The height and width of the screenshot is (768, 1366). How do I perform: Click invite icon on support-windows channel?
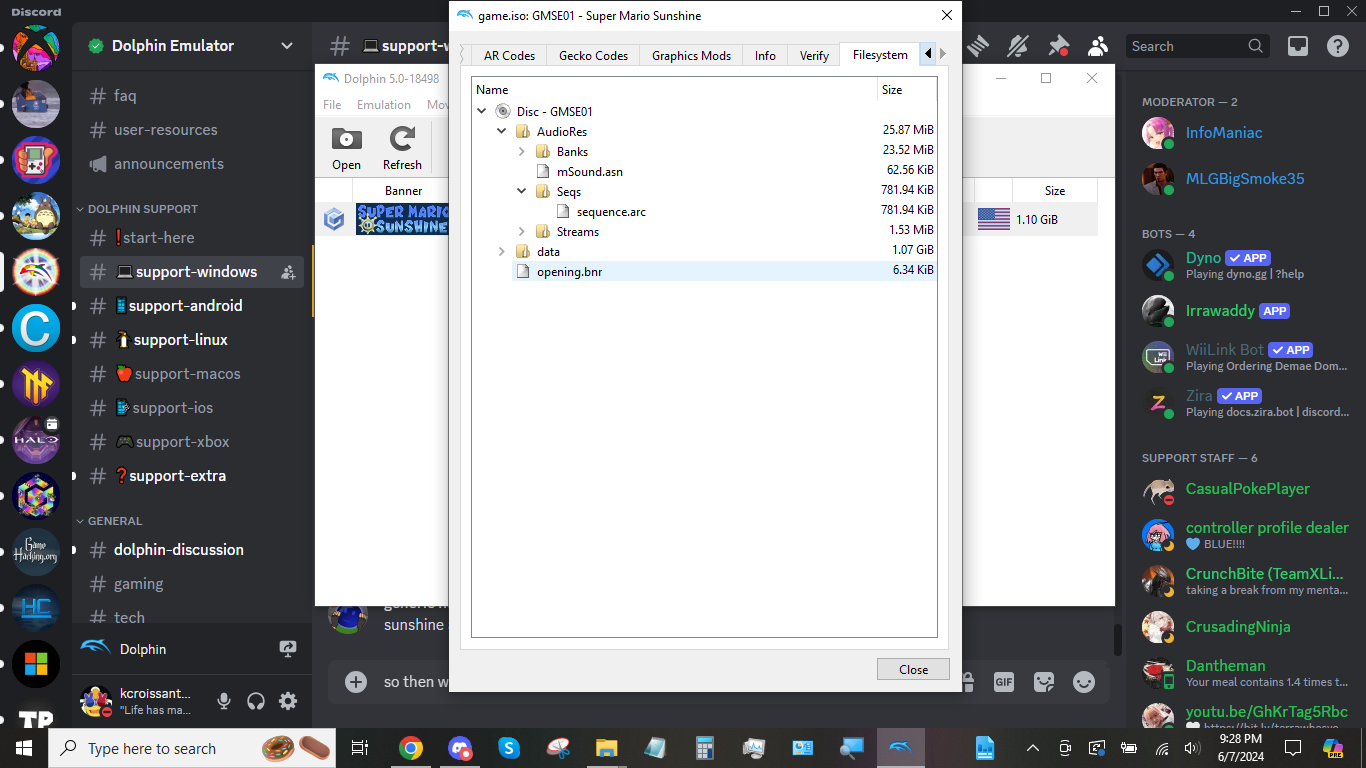tap(288, 272)
